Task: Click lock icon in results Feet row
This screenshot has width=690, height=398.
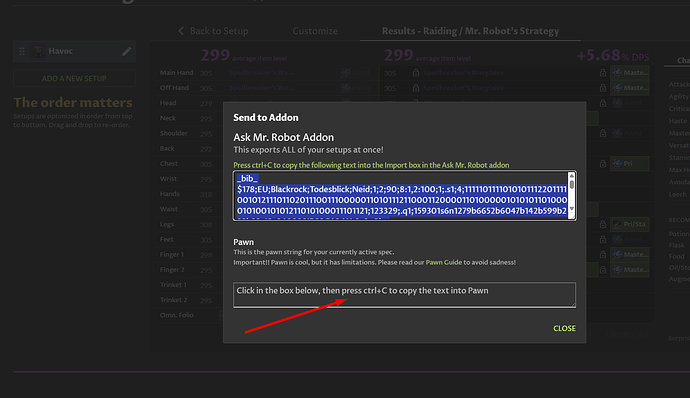Action: 603,240
